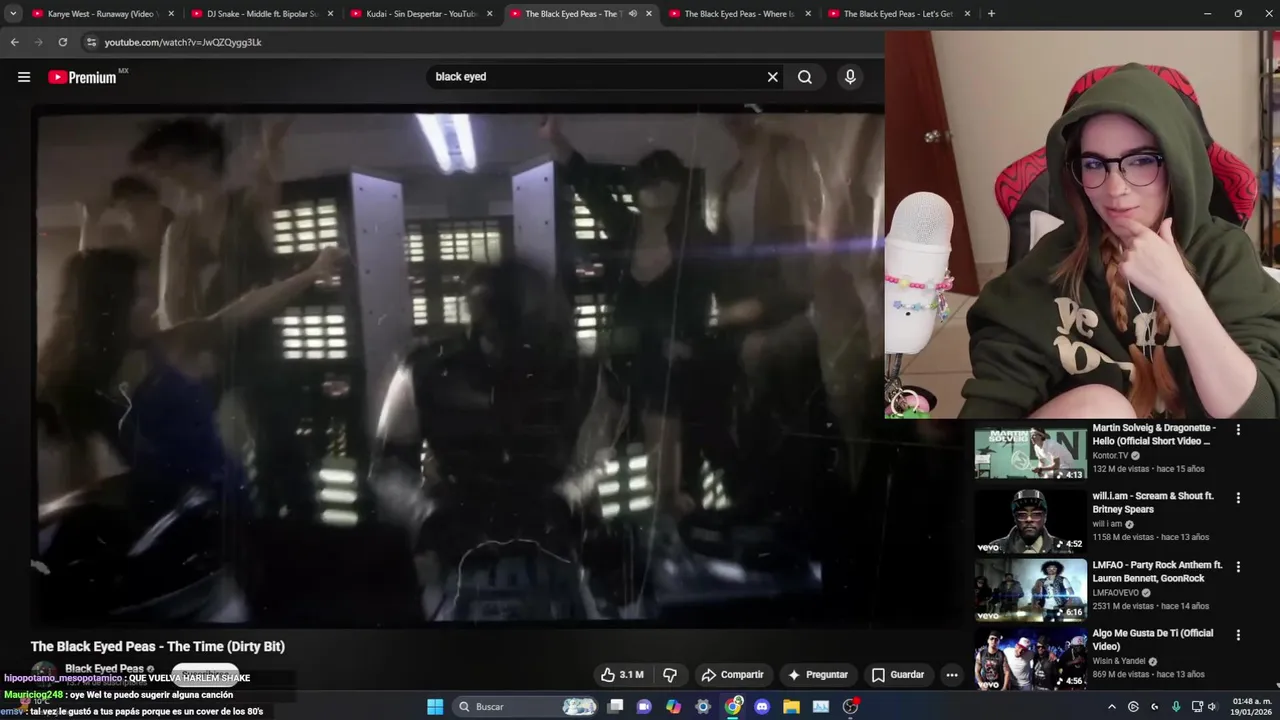Screen dimensions: 1280x720
Task: Open the Black Eyed Peas channel name
Action: pyautogui.click(x=104, y=668)
